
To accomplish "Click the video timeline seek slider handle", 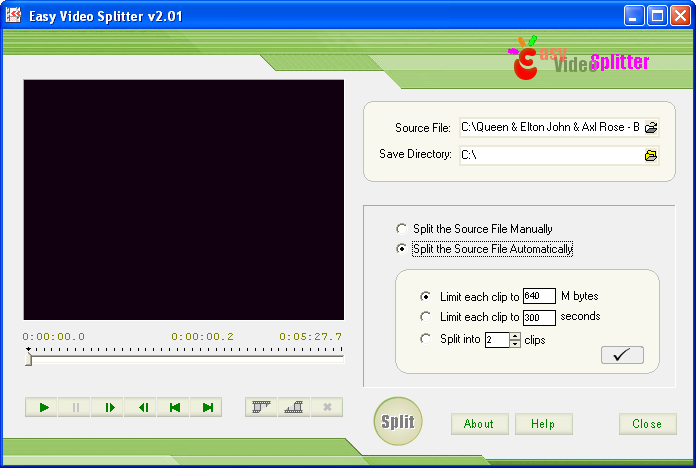I will [x=28, y=356].
